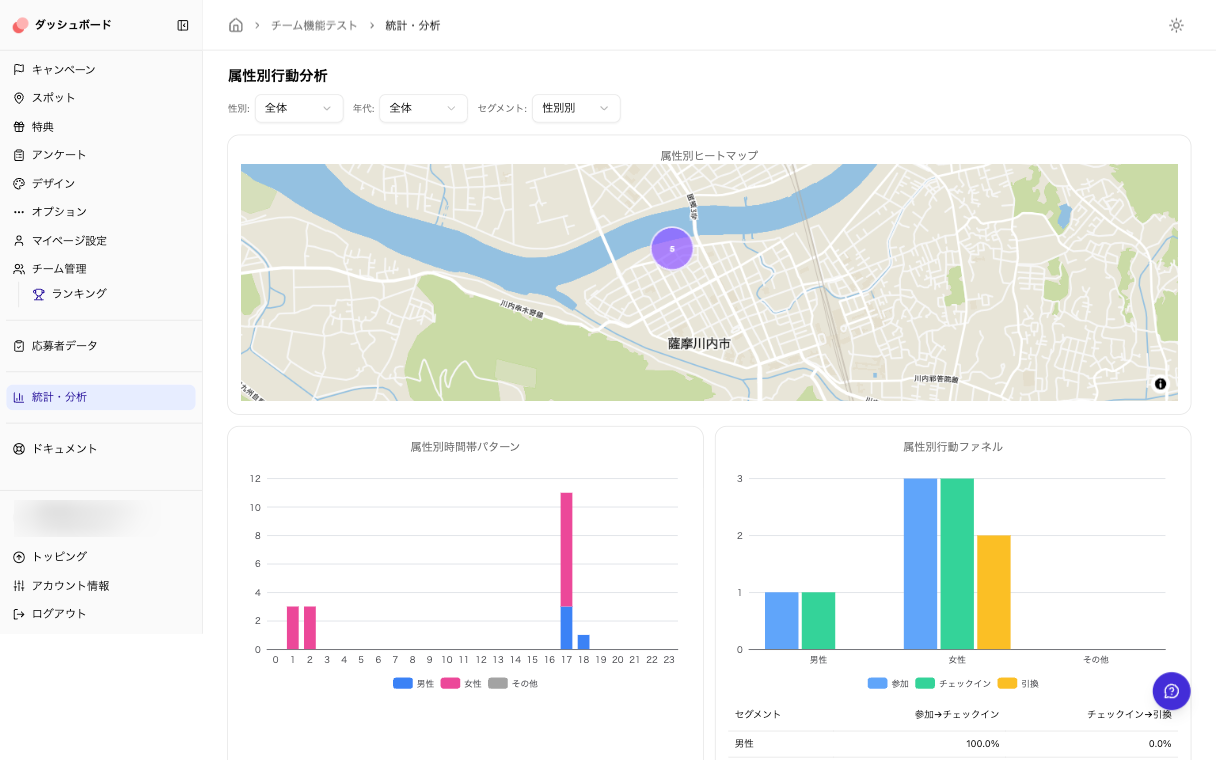Screen dimensions: 1216x760
Task: Expand the 年代 dropdown
Action: point(422,108)
